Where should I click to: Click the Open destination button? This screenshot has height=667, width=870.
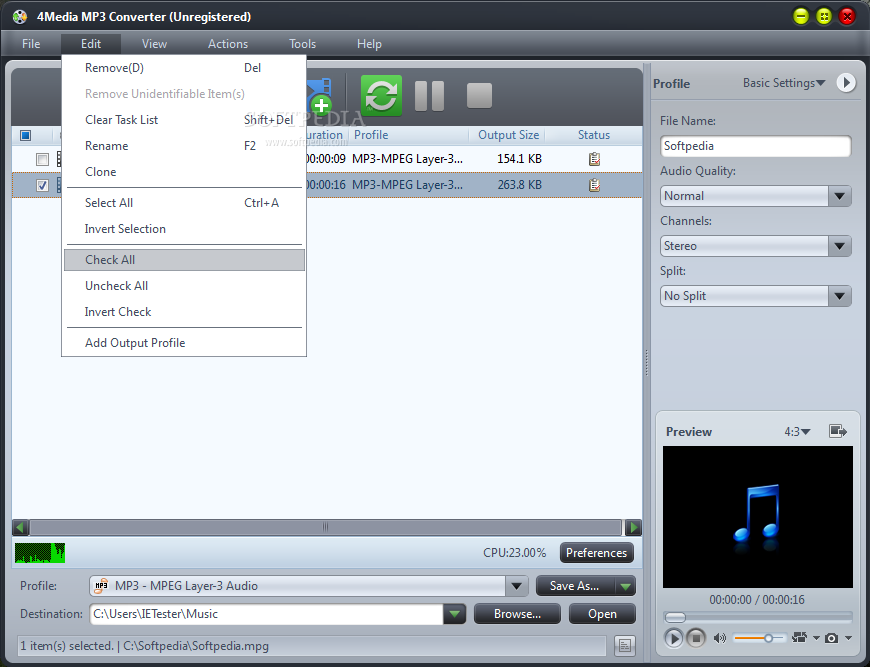click(x=603, y=614)
